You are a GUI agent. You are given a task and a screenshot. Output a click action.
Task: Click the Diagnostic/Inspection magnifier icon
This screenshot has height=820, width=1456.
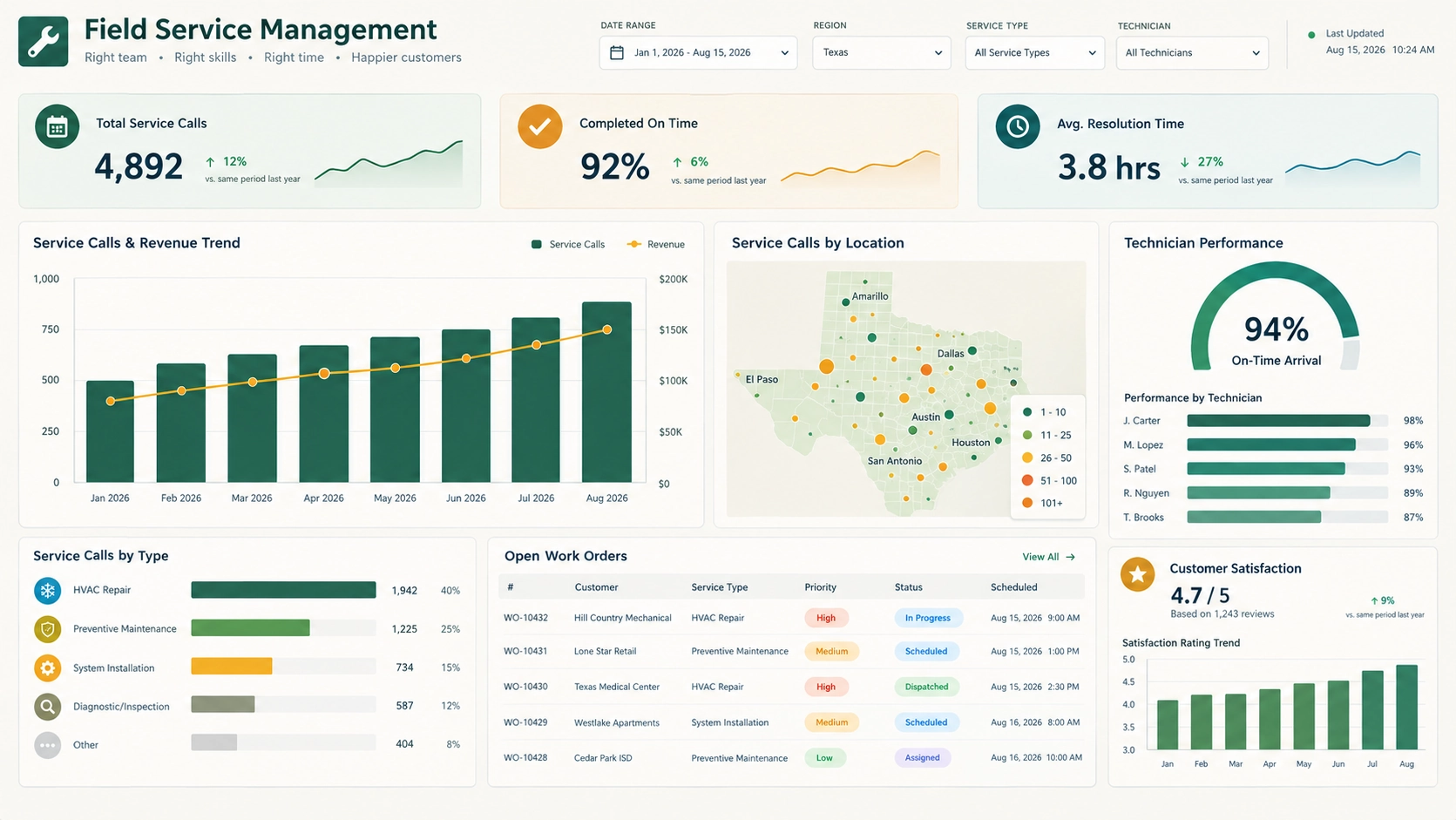pos(48,706)
